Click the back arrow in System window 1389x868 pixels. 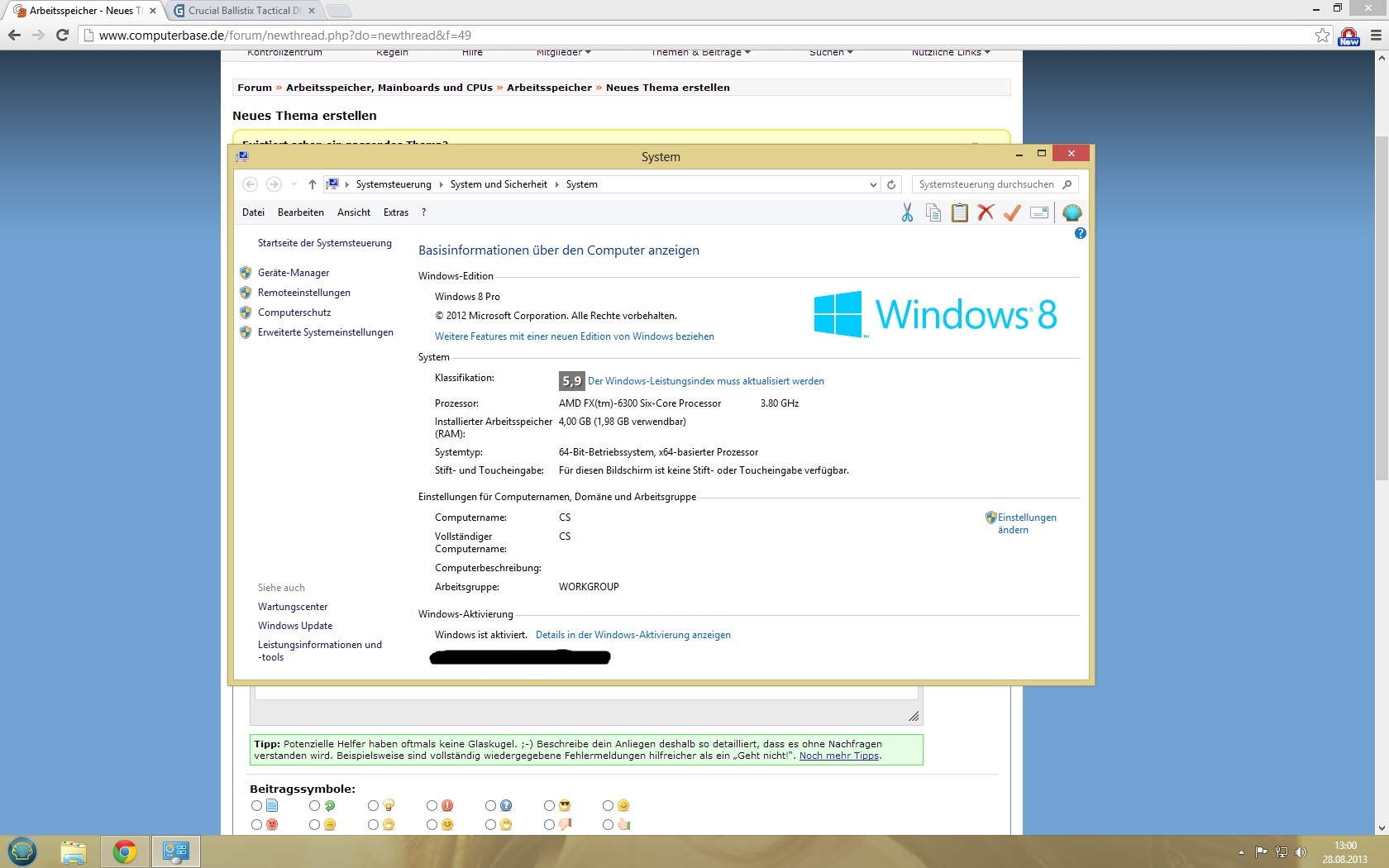pos(250,184)
